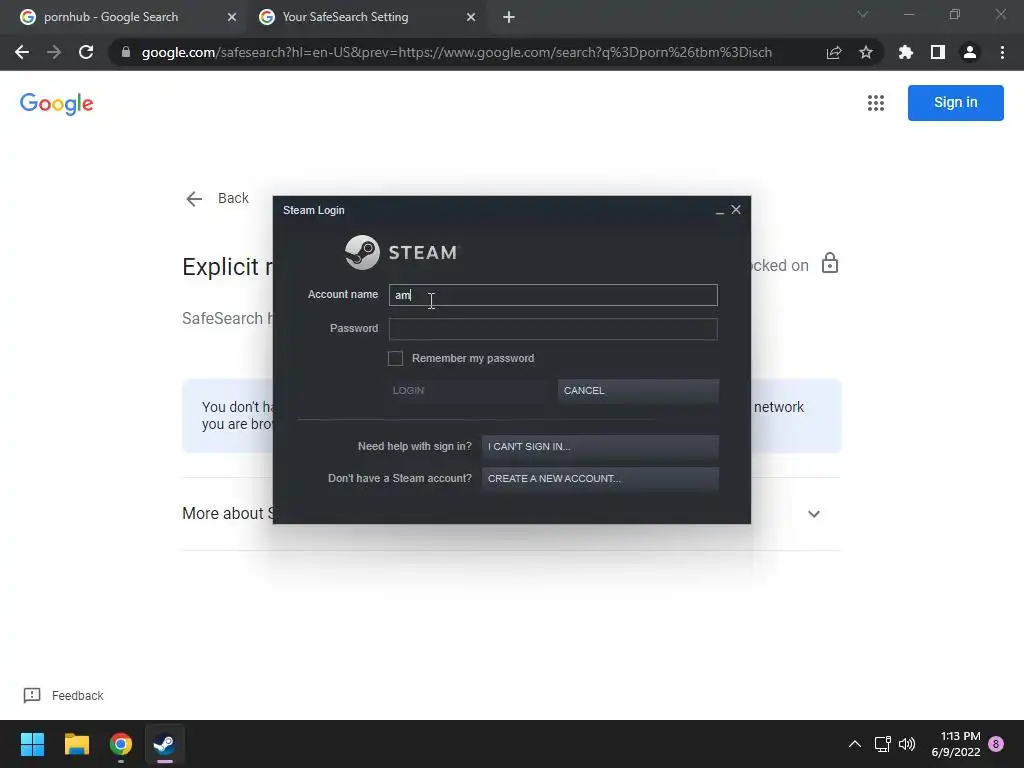Open Chrome side panel icon

tap(937, 52)
